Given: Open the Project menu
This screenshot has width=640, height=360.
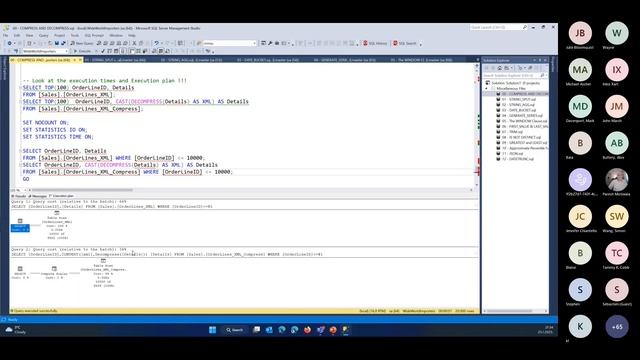Looking at the screenshot, I should tap(60, 36).
